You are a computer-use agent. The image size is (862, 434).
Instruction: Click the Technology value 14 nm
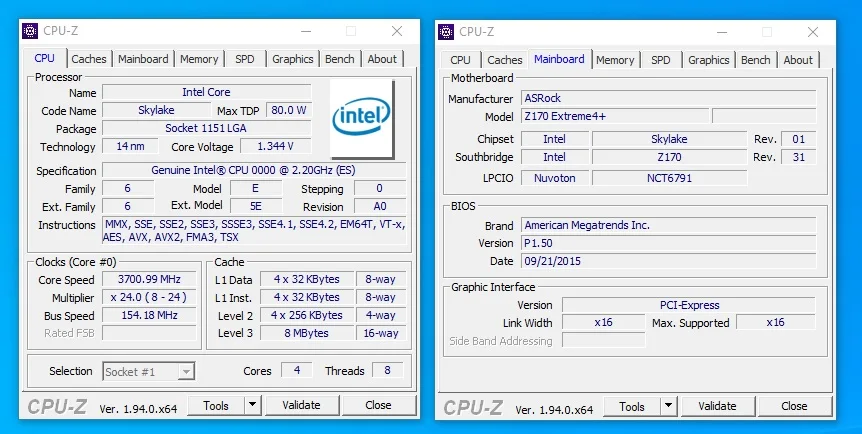pyautogui.click(x=130, y=146)
